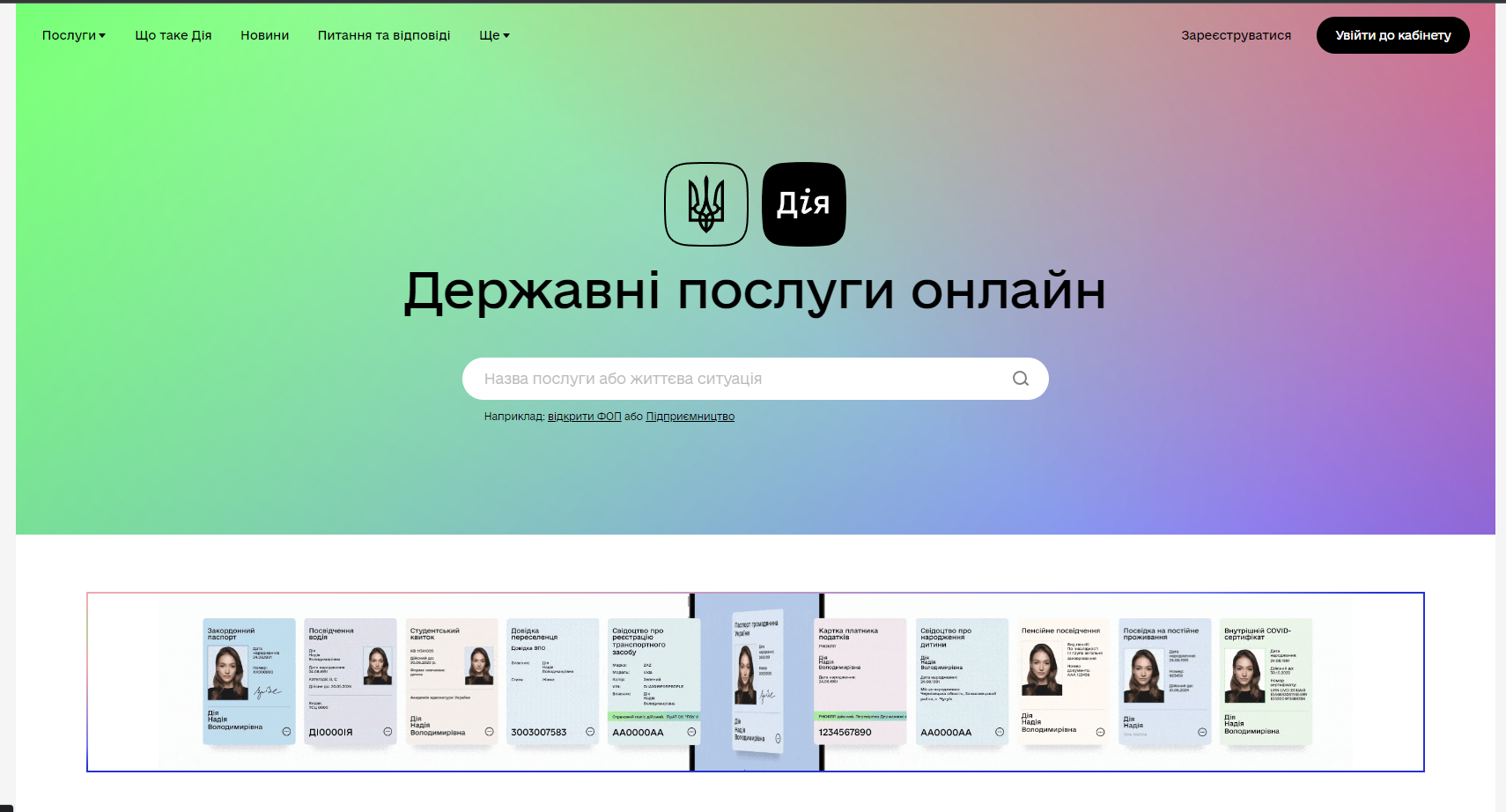Click the menu circle on Посвідчення водія card
Viewport: 1506px width, 812px height.
[388, 732]
